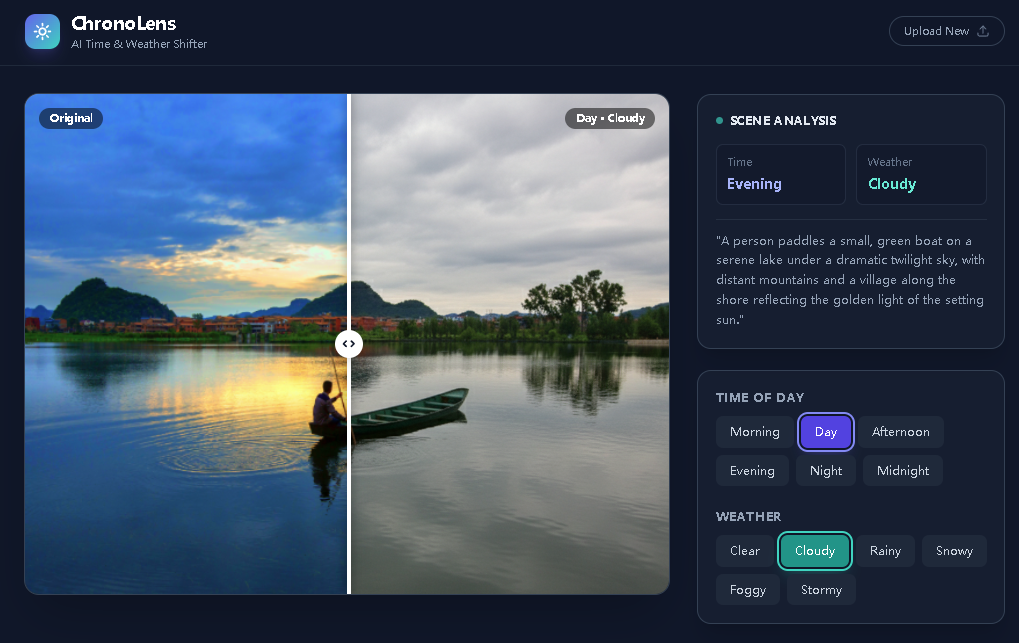1019x643 pixels.
Task: Click the comparison slider handle
Action: point(348,343)
